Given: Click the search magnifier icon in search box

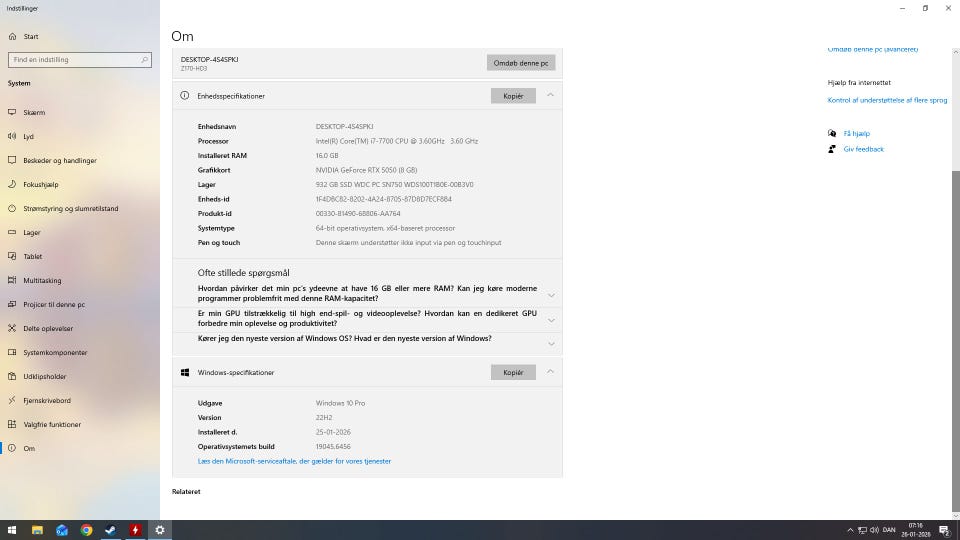Looking at the screenshot, I should pos(144,60).
